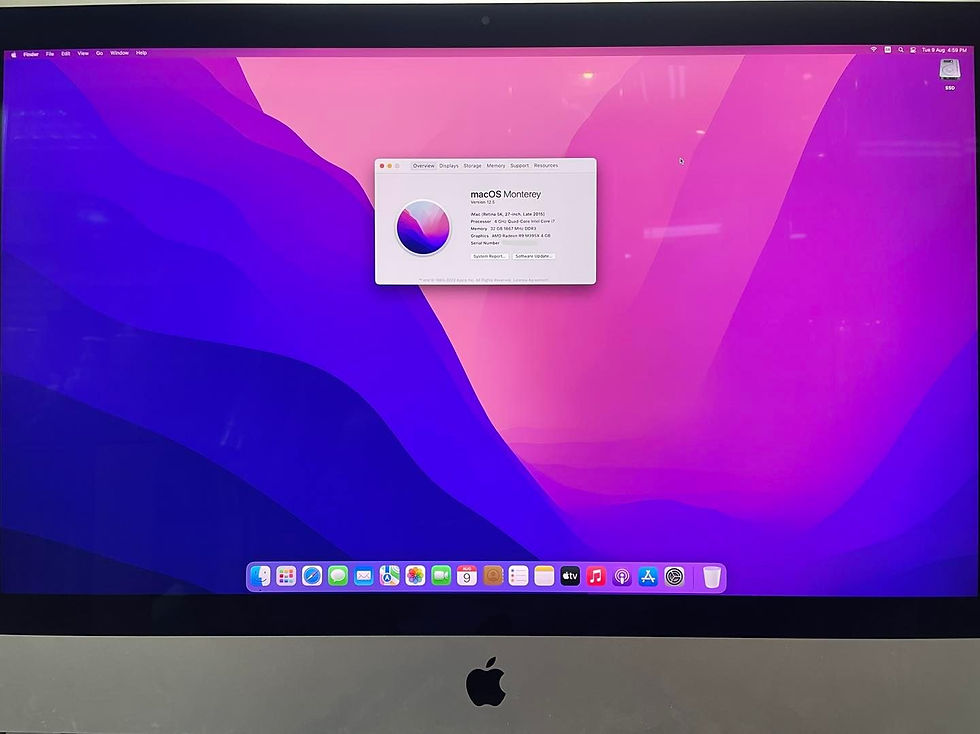Image resolution: width=980 pixels, height=734 pixels.
Task: Close the About This Mac window
Action: pyautogui.click(x=382, y=166)
